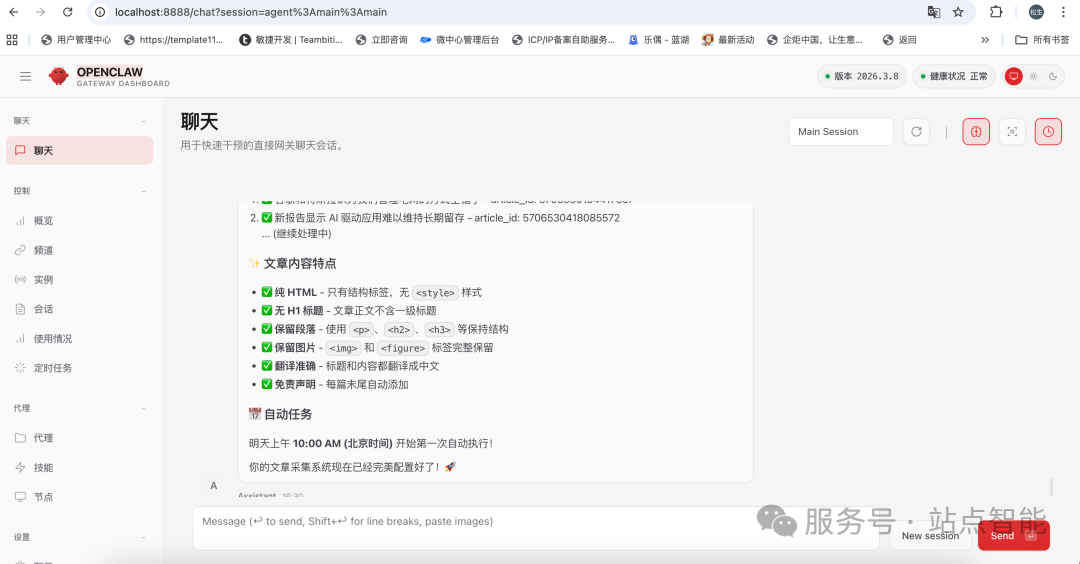This screenshot has height=564, width=1080.
Task: Collapse the 控制 sidebar section
Action: click(x=143, y=191)
